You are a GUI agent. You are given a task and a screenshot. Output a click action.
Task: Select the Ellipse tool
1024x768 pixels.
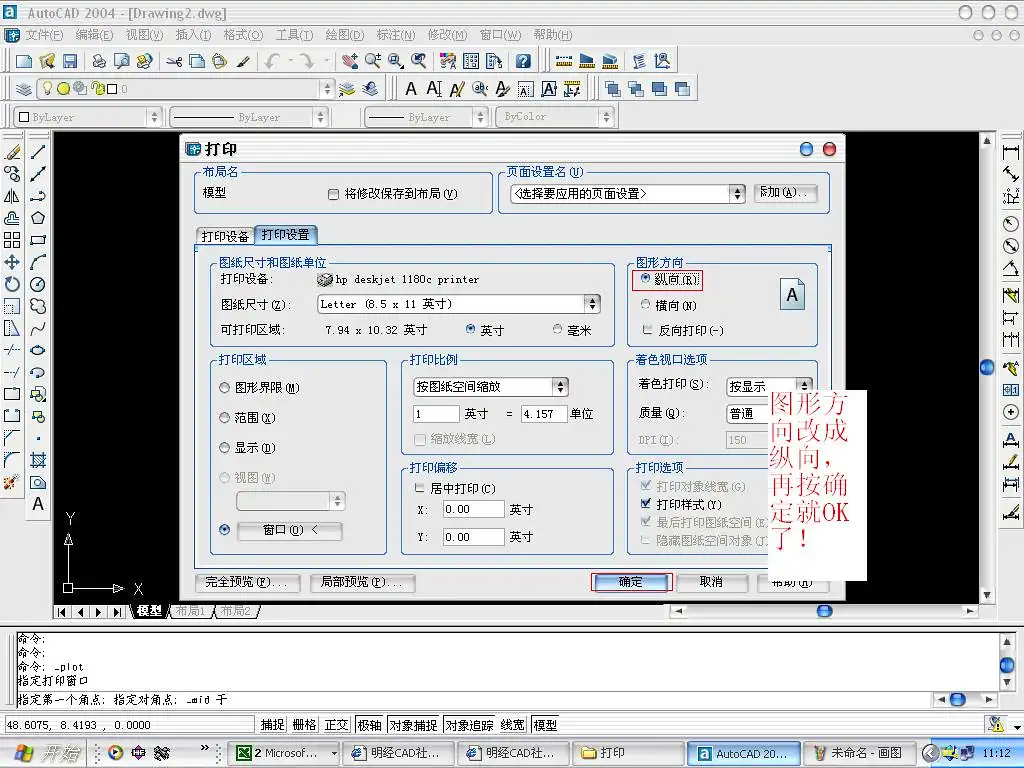tap(38, 350)
